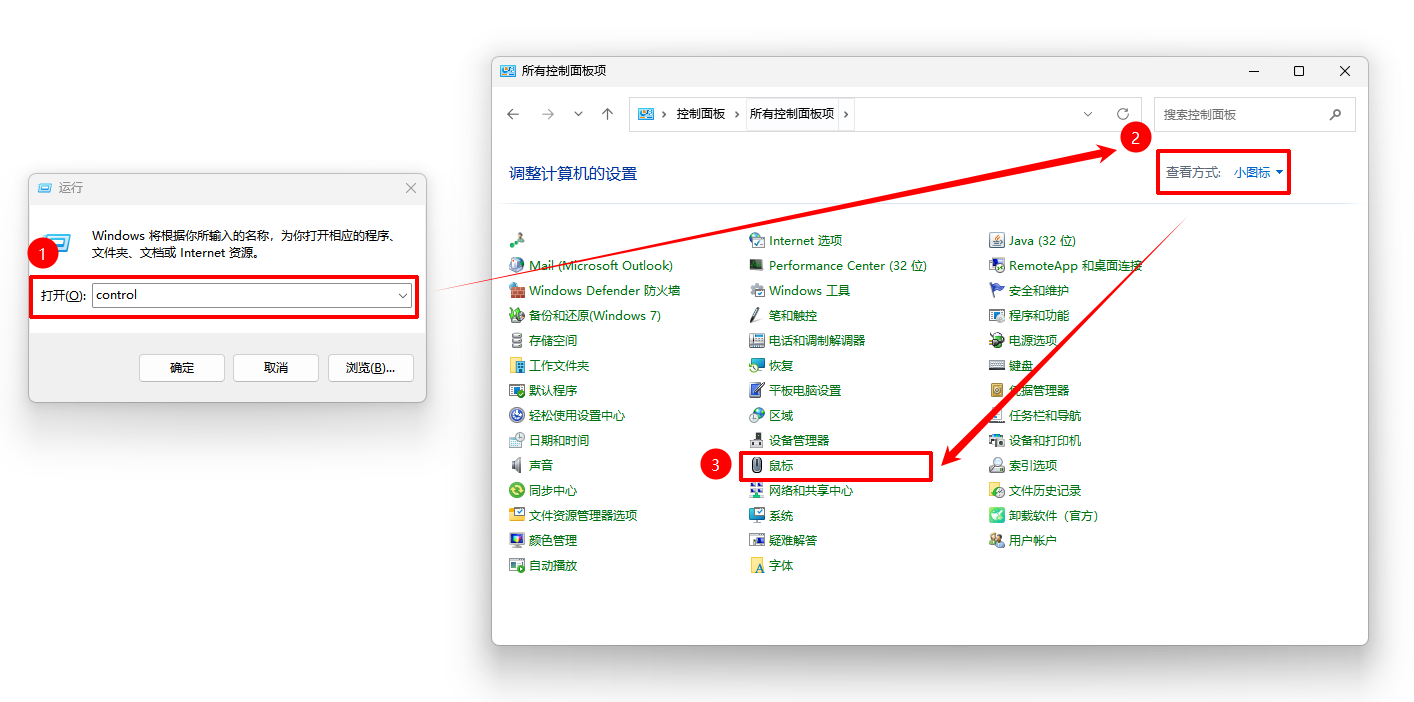Open the address bar history dropdown
This screenshot has height=702, width=1414.
click(x=1088, y=114)
